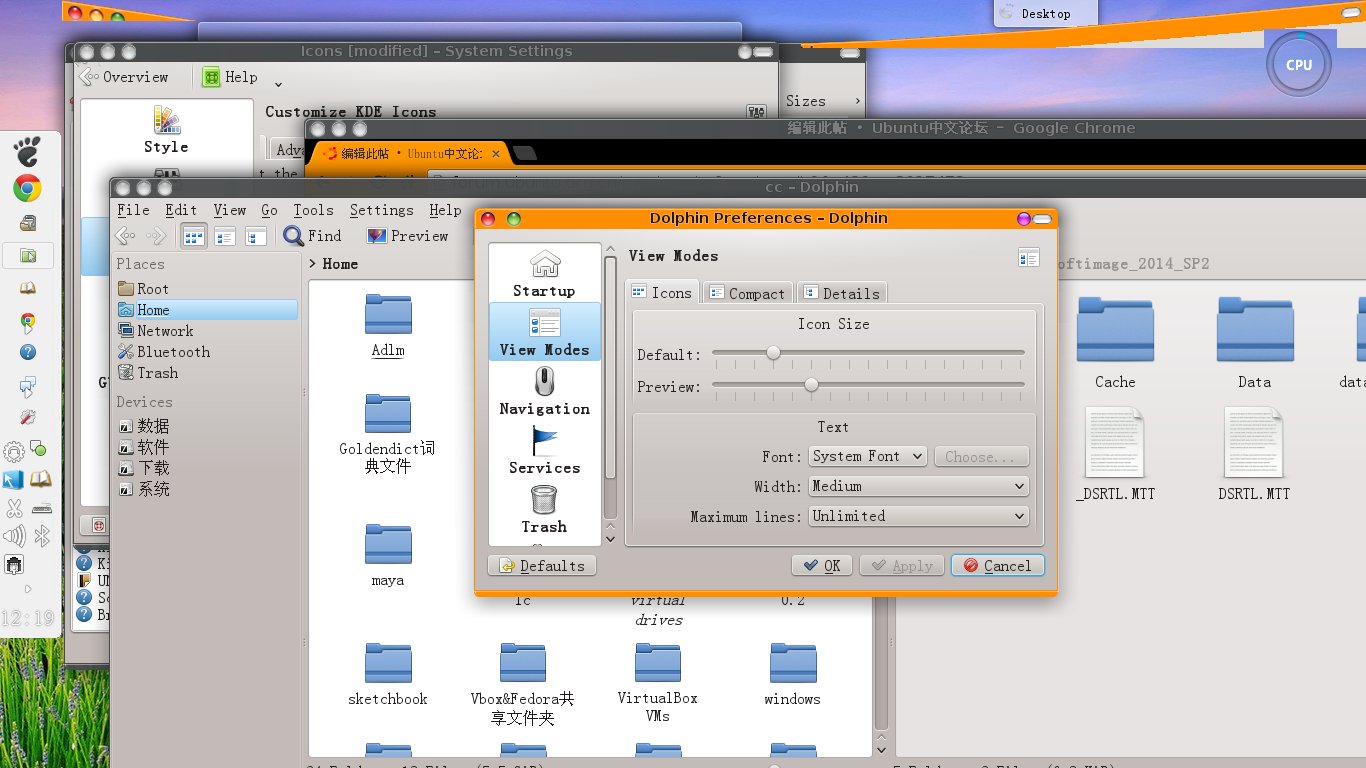Click Overview in System Settings toolbar
This screenshot has height=768, width=1366.
pos(124,77)
